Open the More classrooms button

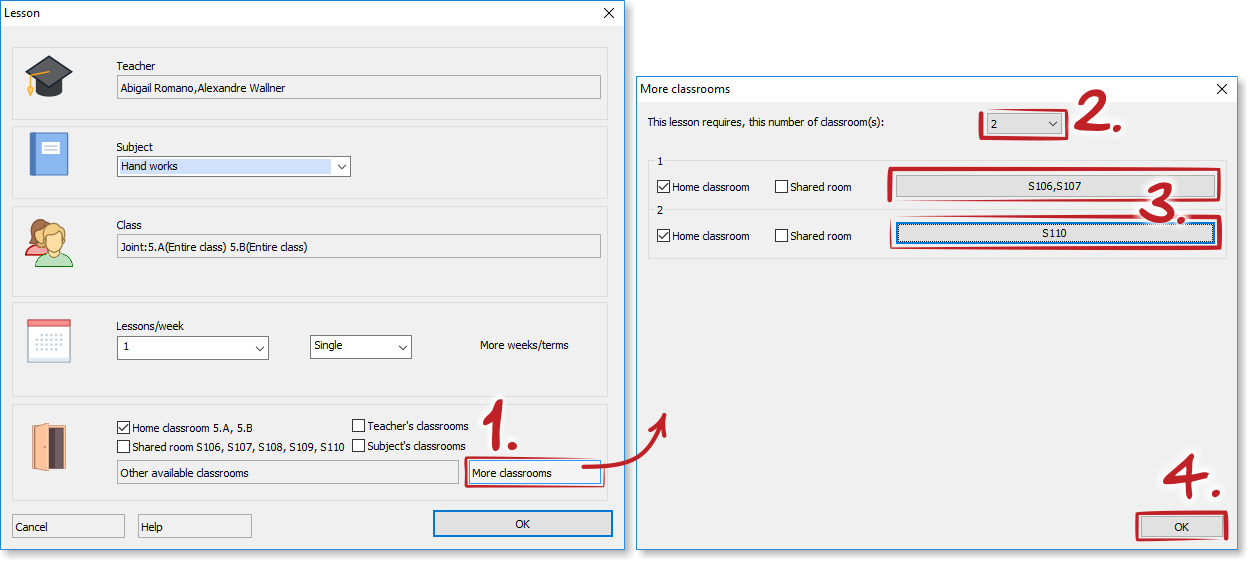(x=535, y=473)
